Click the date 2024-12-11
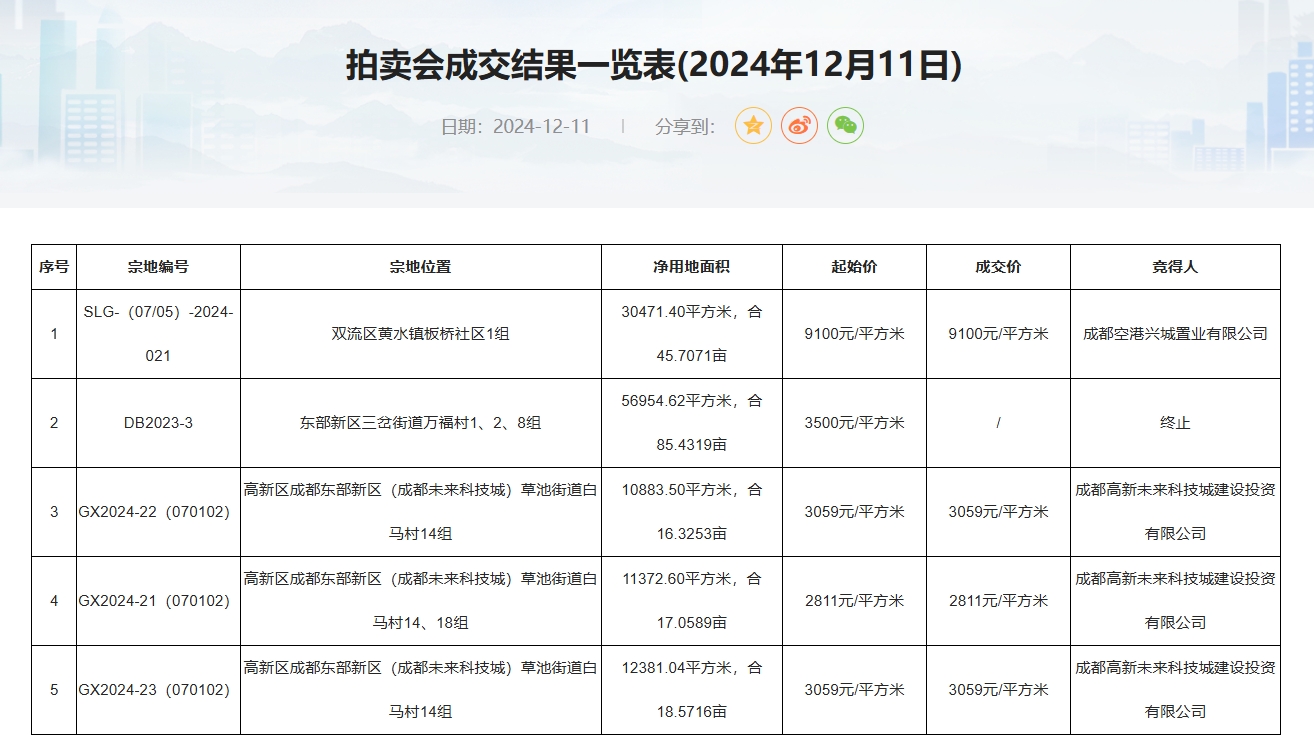 point(541,127)
